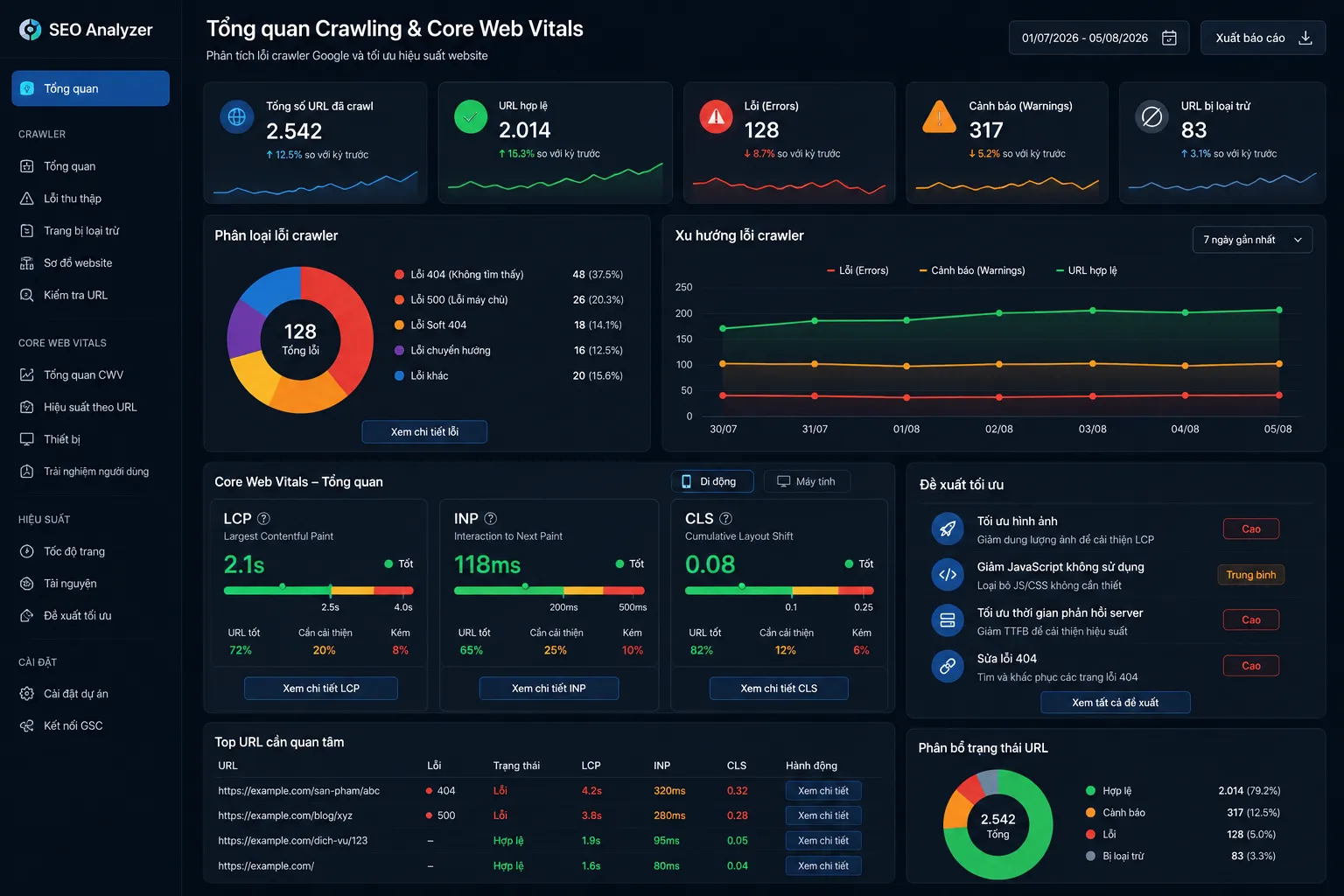Click the CLS threshold gauge bar
Image resolution: width=1344 pixels, height=896 pixels.
click(x=780, y=591)
